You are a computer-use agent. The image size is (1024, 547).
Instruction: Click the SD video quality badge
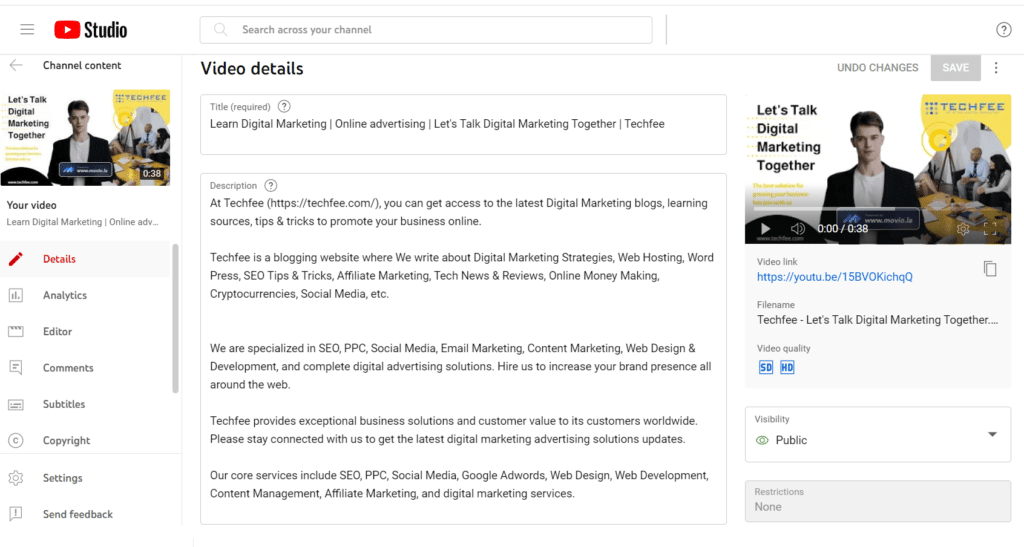[x=766, y=367]
